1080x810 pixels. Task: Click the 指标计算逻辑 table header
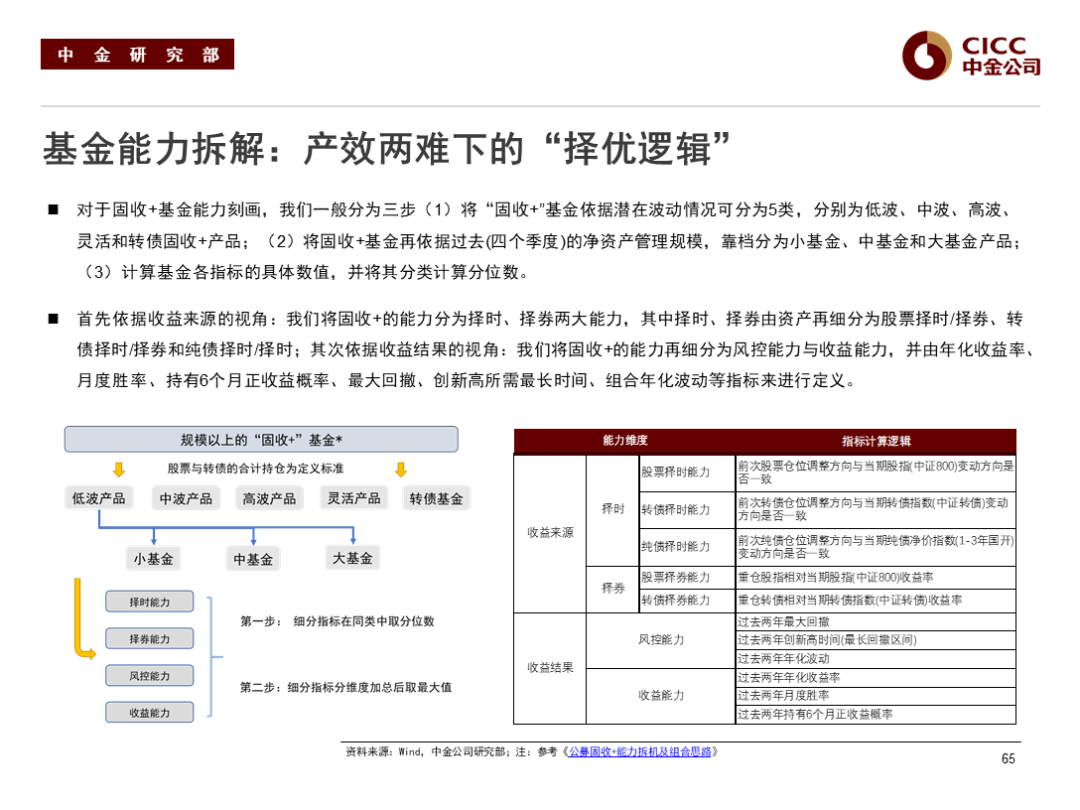(x=875, y=441)
